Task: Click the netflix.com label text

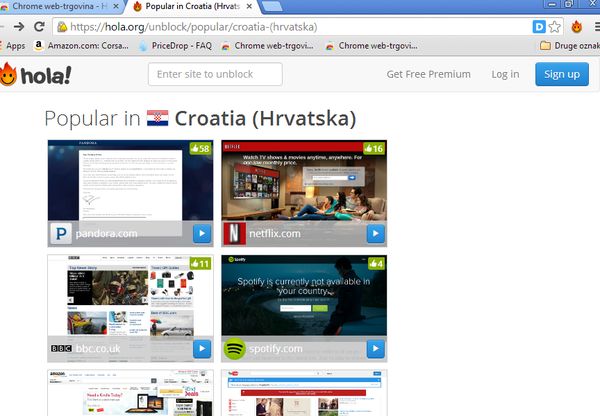Action: pyautogui.click(x=275, y=233)
